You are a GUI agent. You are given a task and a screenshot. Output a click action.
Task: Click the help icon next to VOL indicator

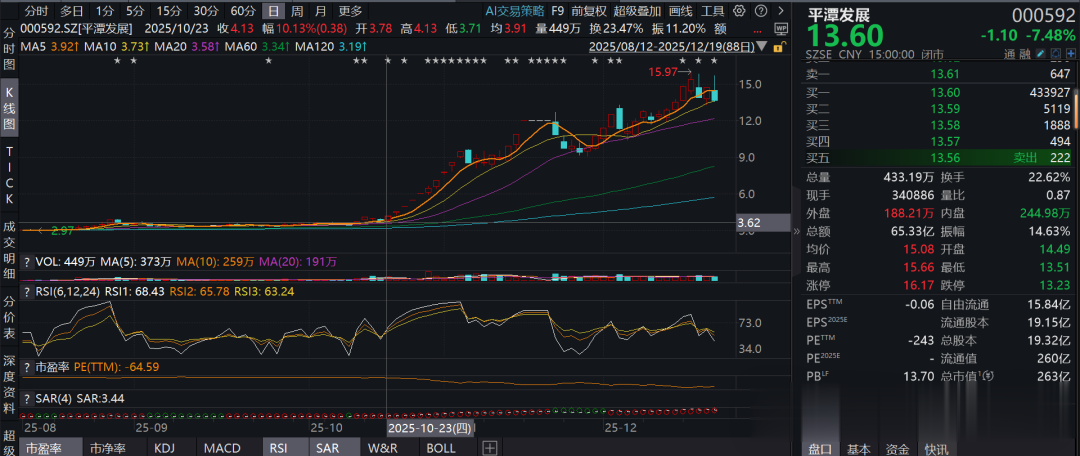(27, 261)
